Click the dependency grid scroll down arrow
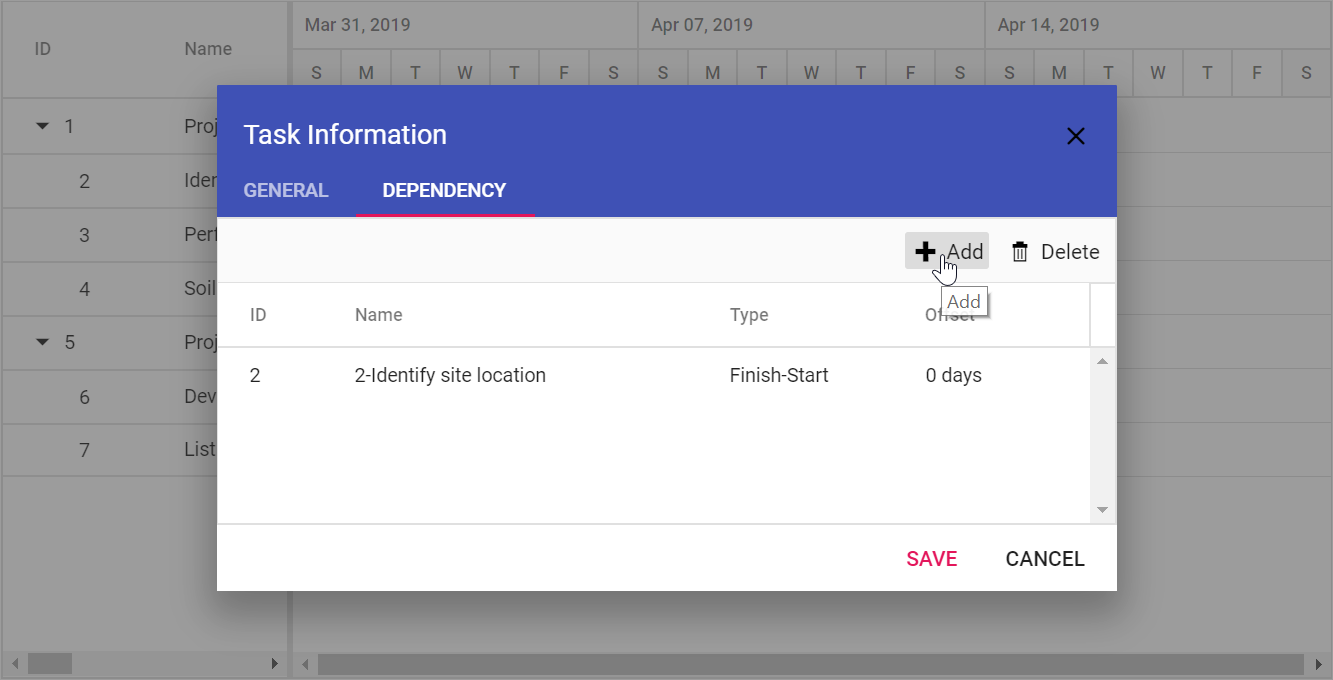The width and height of the screenshot is (1333, 680). [1103, 510]
